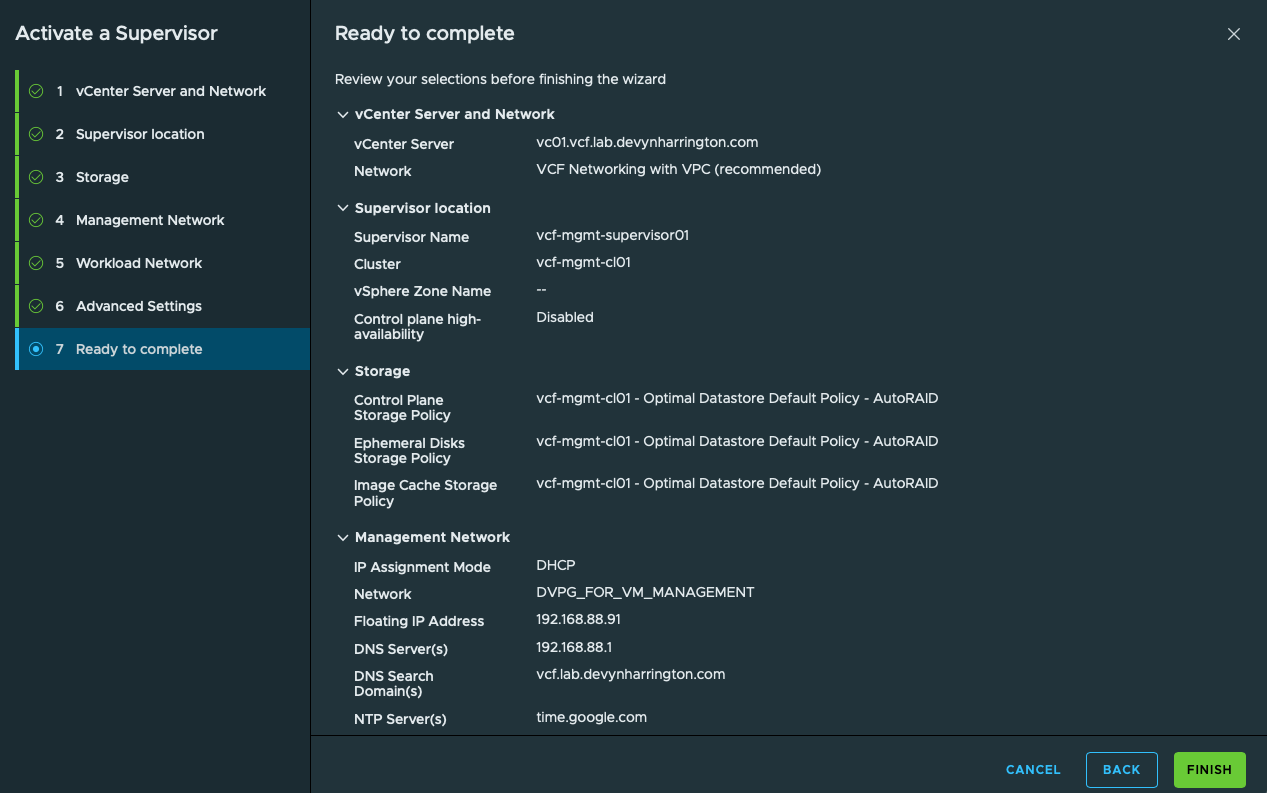The width and height of the screenshot is (1267, 793).
Task: Click the CANCEL button
Action: click(x=1033, y=770)
